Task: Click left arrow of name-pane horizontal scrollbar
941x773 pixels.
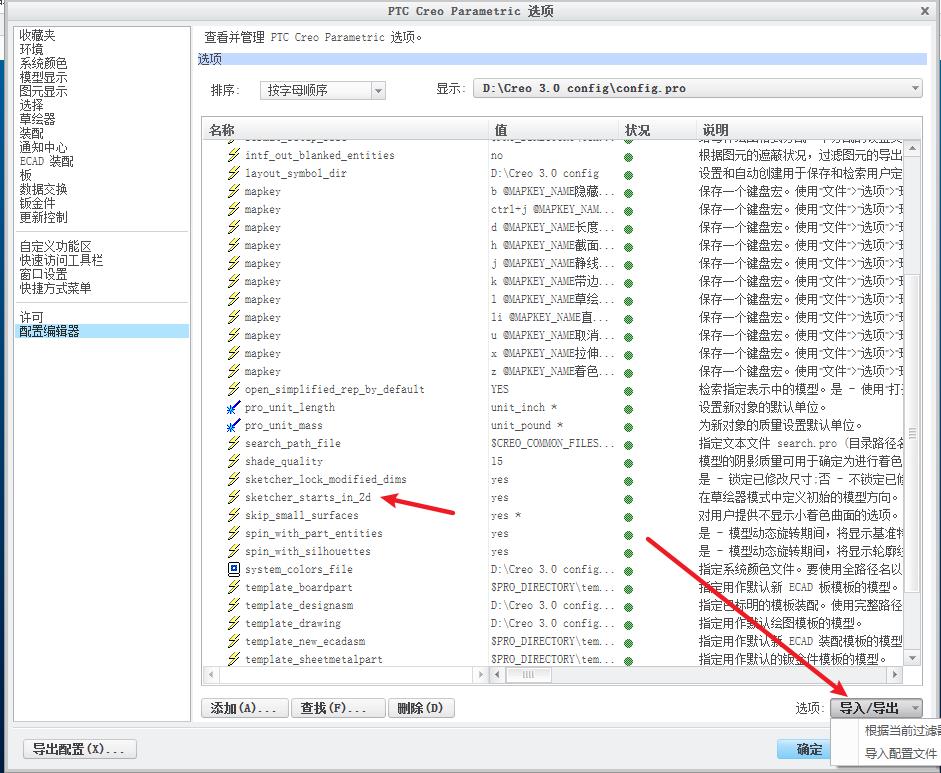Action: tap(211, 675)
